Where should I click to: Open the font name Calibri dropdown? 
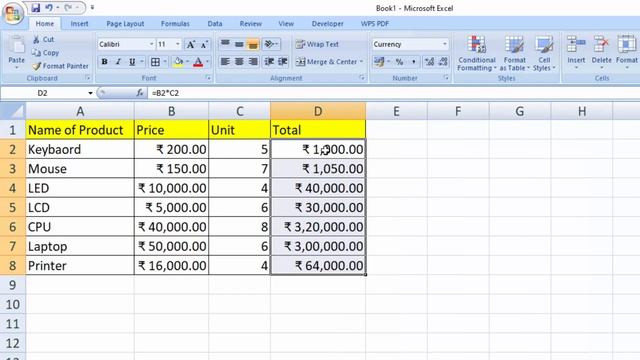point(151,44)
